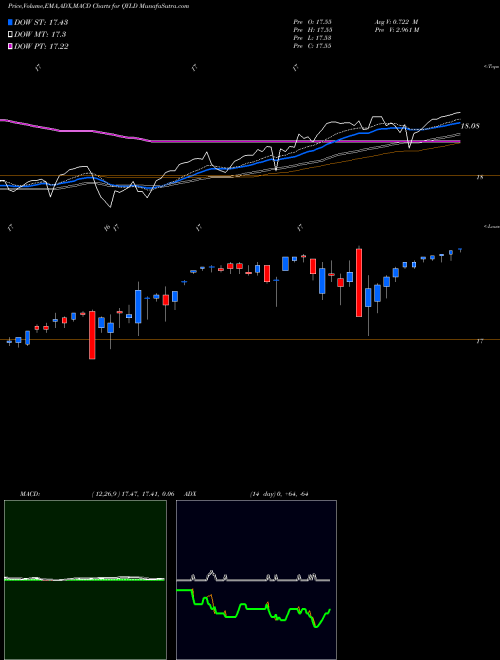
Task: Click the green ADX line in ADX panel
Action: pyautogui.click(x=253, y=608)
